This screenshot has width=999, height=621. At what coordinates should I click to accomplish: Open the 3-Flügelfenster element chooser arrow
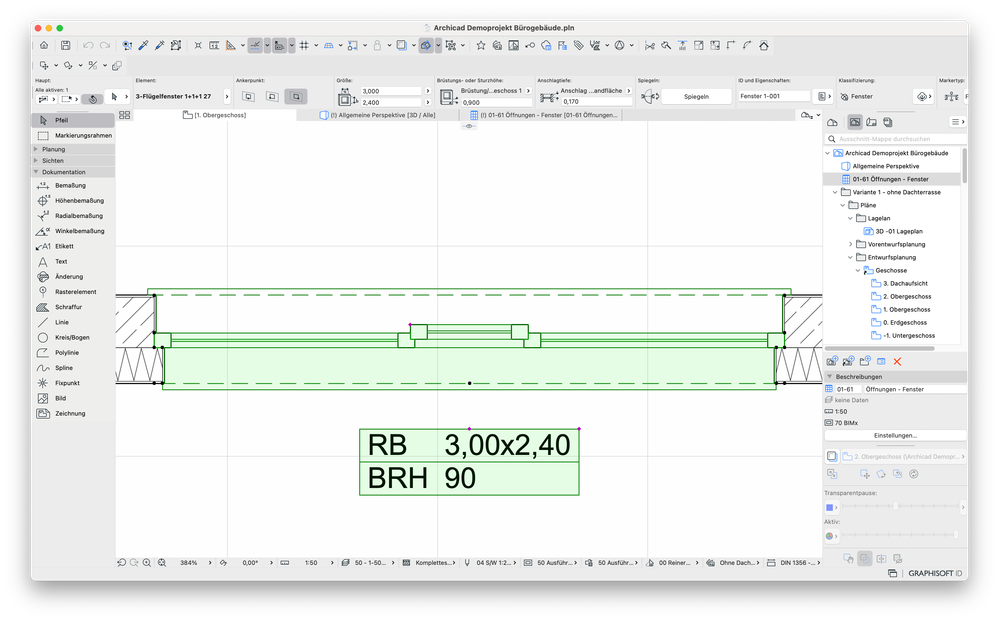[227, 97]
